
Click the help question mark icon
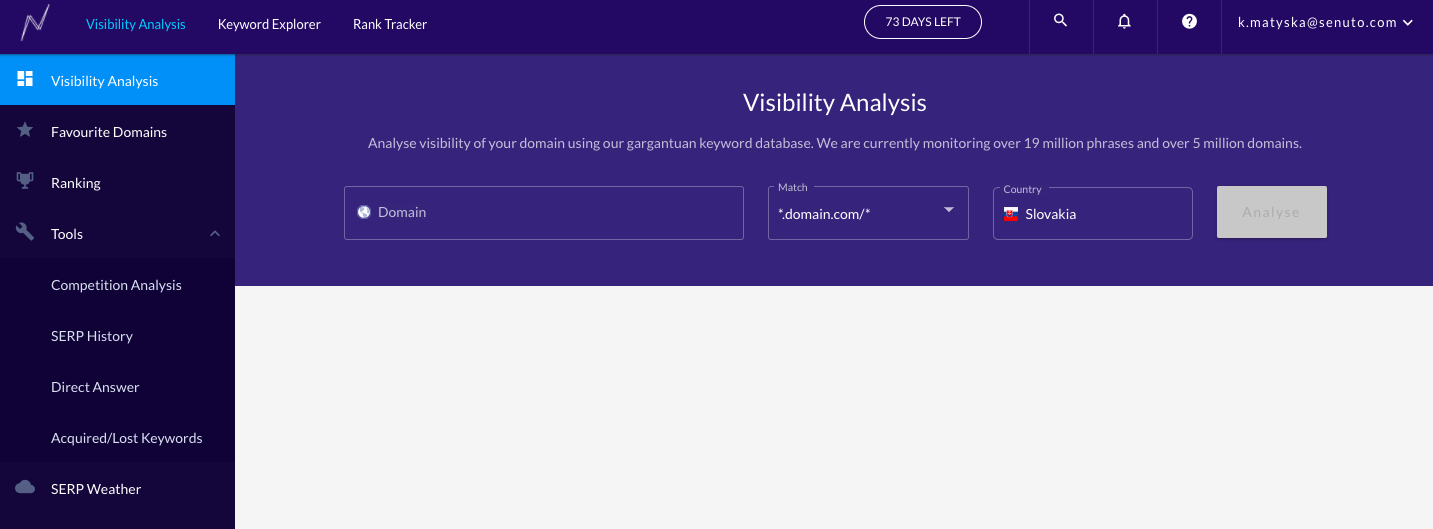coord(1189,21)
